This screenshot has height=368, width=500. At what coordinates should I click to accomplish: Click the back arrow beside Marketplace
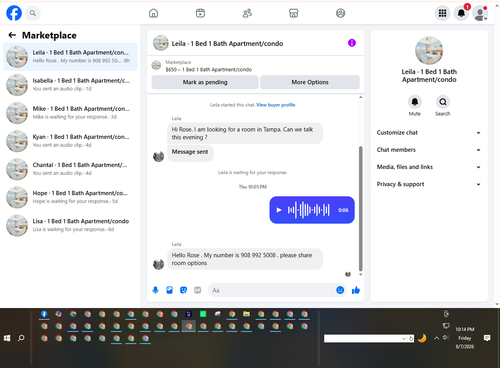12,35
